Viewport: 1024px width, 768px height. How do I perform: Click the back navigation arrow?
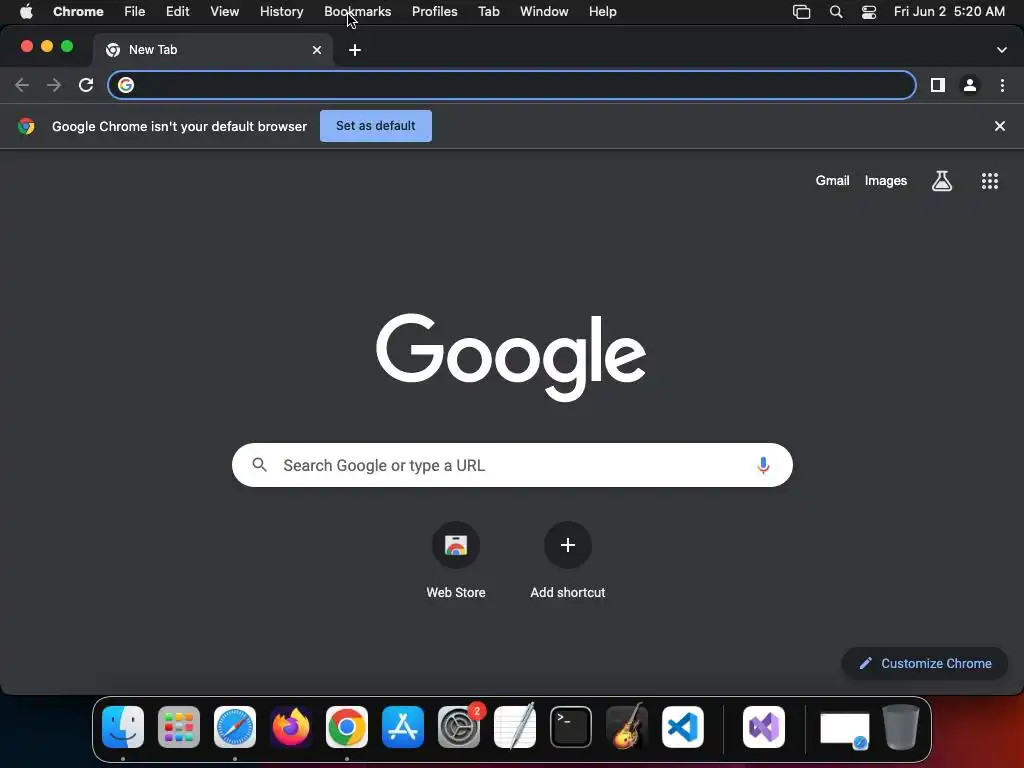coord(22,85)
